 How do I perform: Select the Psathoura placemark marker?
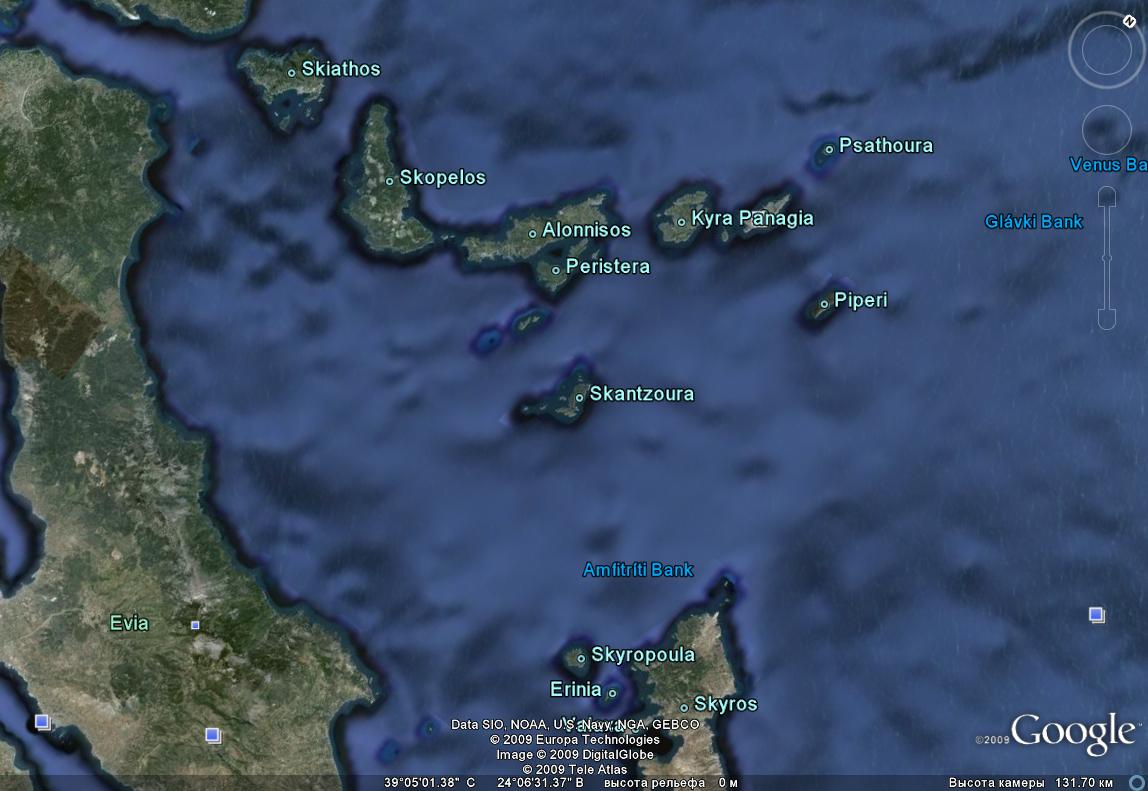point(829,149)
